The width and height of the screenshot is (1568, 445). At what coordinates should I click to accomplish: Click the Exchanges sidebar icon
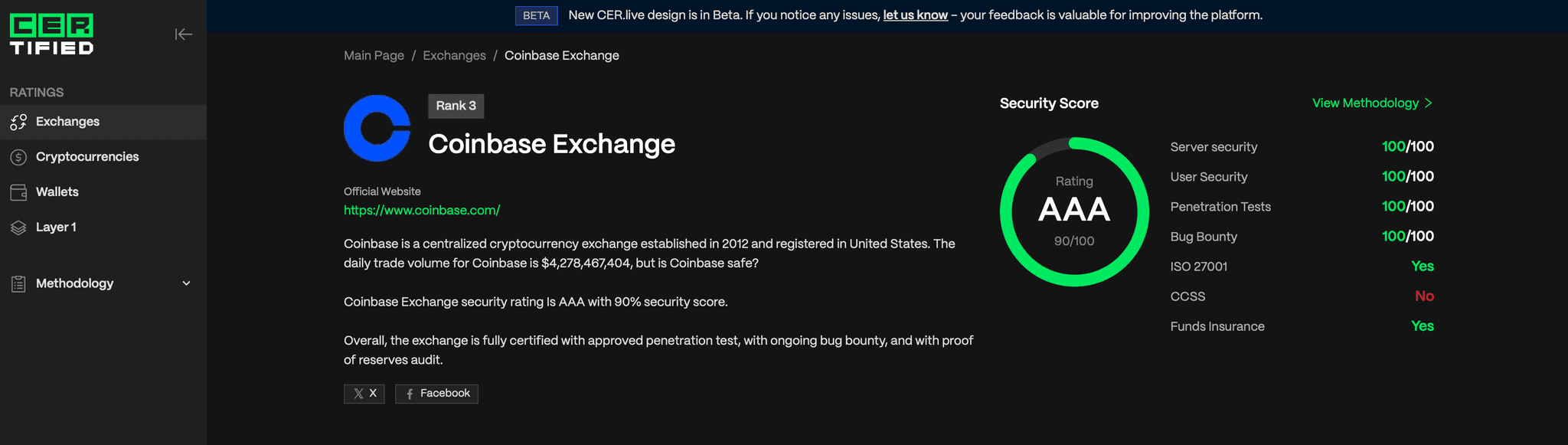click(18, 122)
